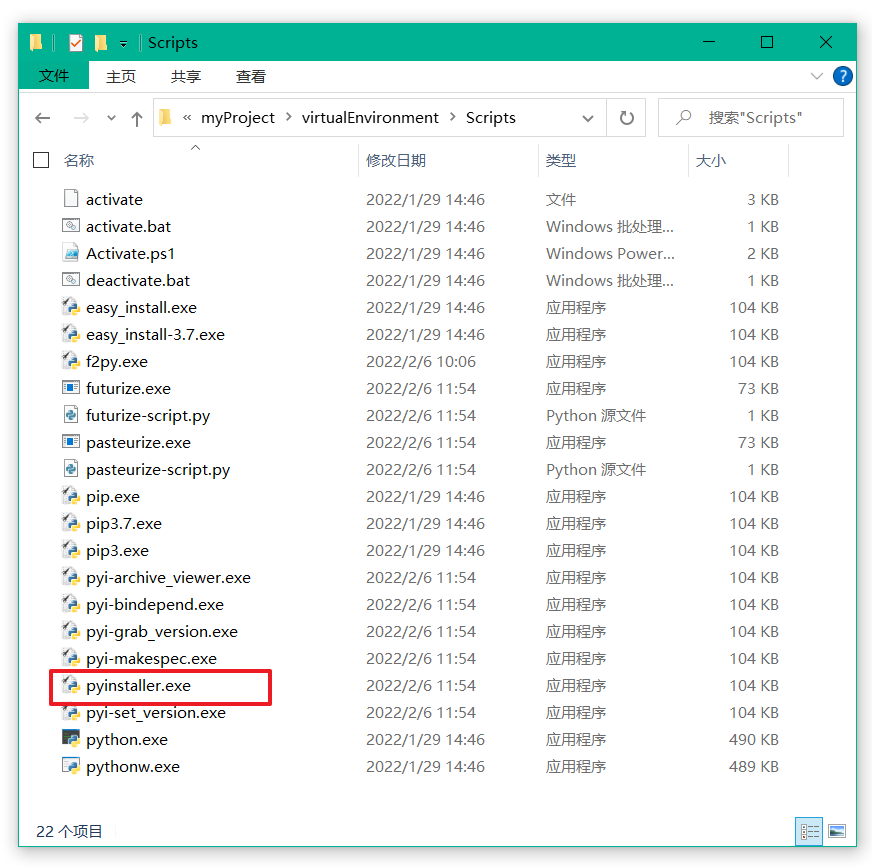Sort by 大小 column header

711,160
